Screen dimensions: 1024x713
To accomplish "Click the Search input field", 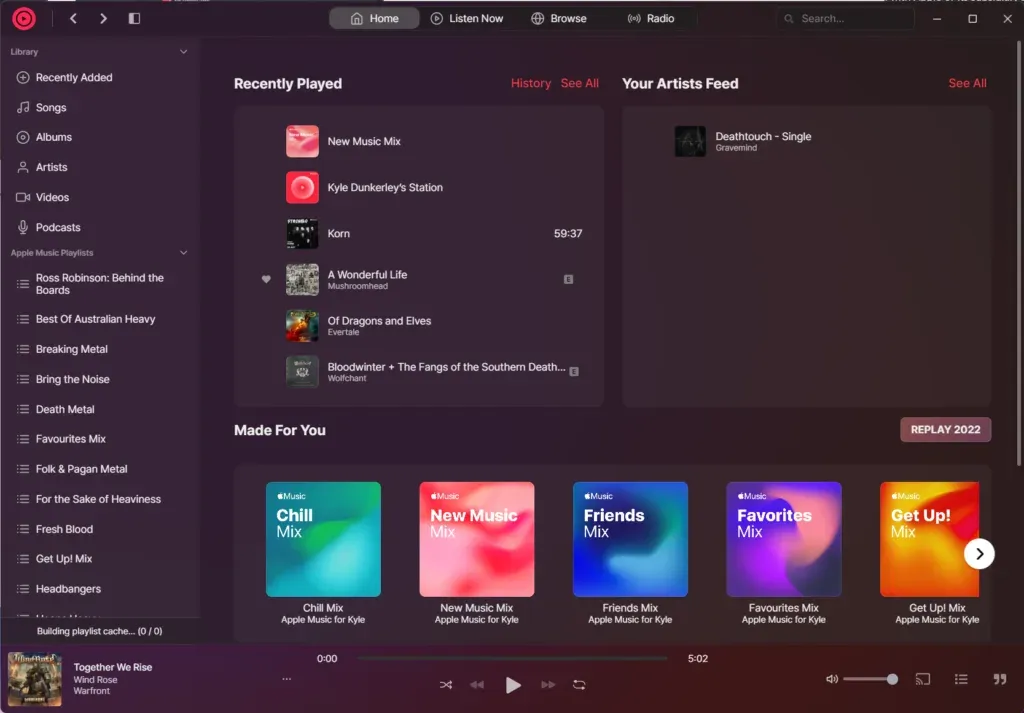I will [845, 18].
